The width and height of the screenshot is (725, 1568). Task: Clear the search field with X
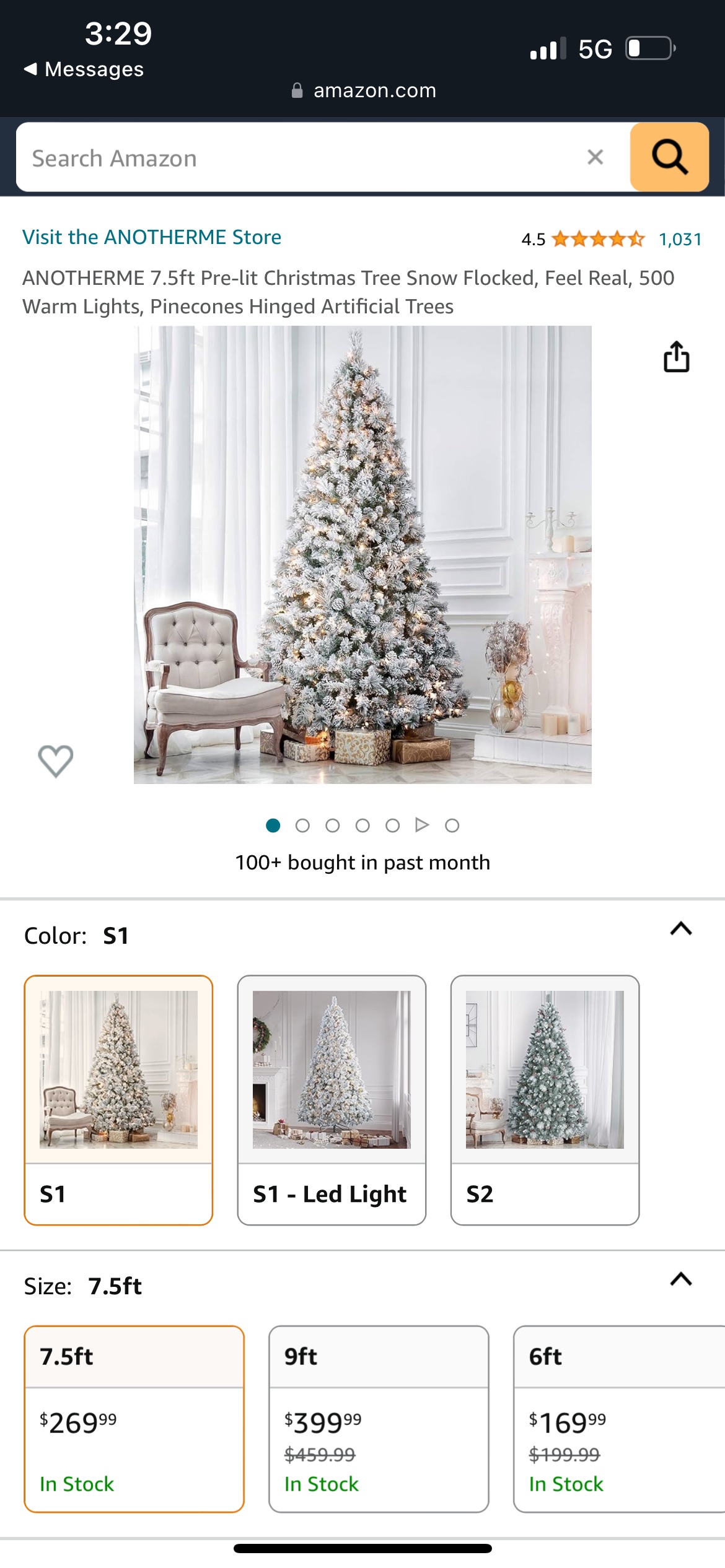click(595, 157)
